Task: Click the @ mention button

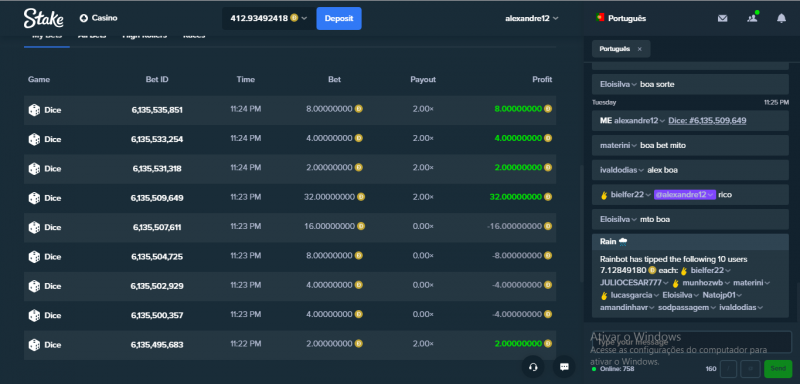Action: [x=751, y=368]
